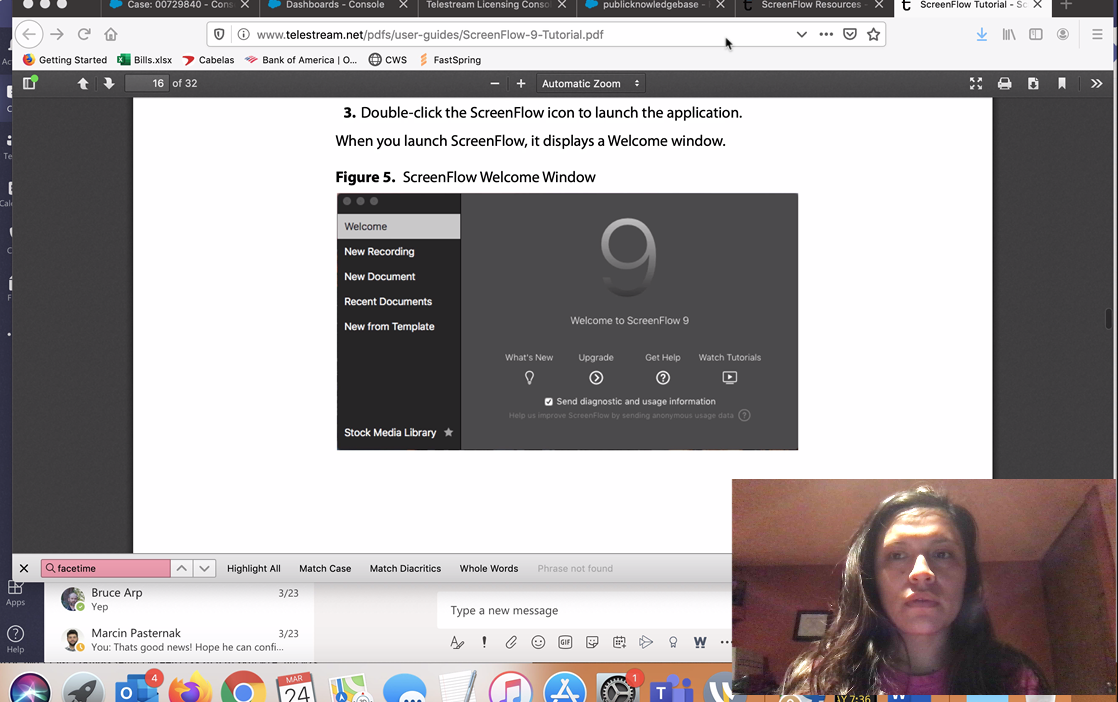The image size is (1118, 702).
Task: Open Teams emoji picker
Action: click(538, 642)
